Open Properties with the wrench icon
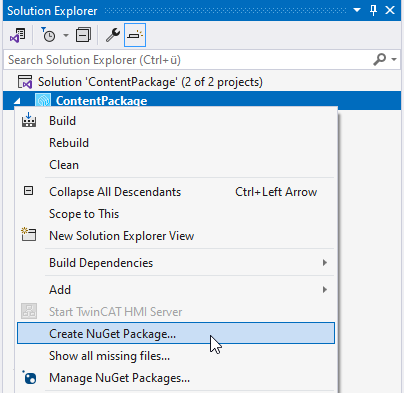The height and width of the screenshot is (393, 404). point(113,35)
